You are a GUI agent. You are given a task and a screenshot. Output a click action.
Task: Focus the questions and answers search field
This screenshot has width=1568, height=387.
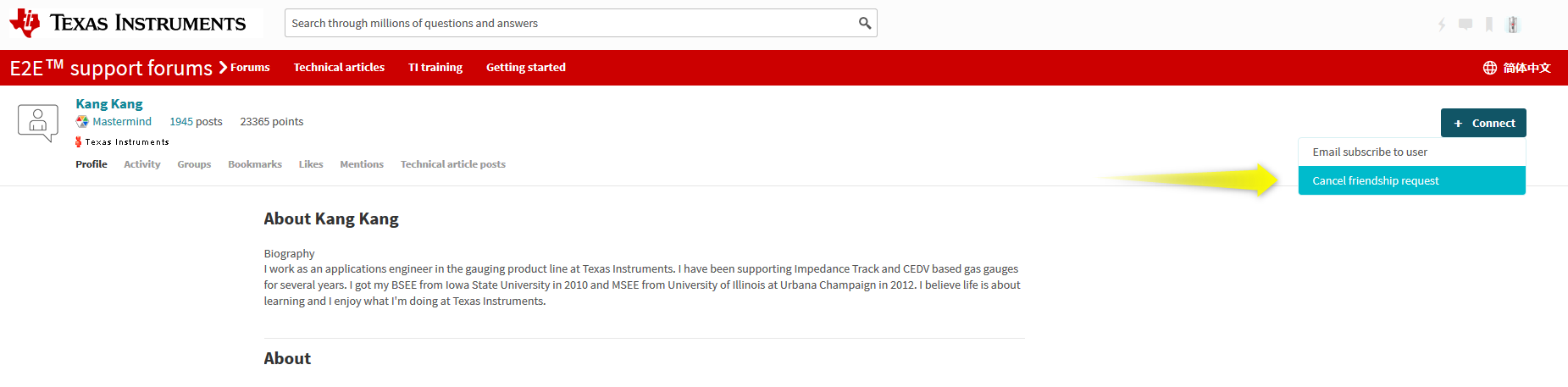point(572,23)
